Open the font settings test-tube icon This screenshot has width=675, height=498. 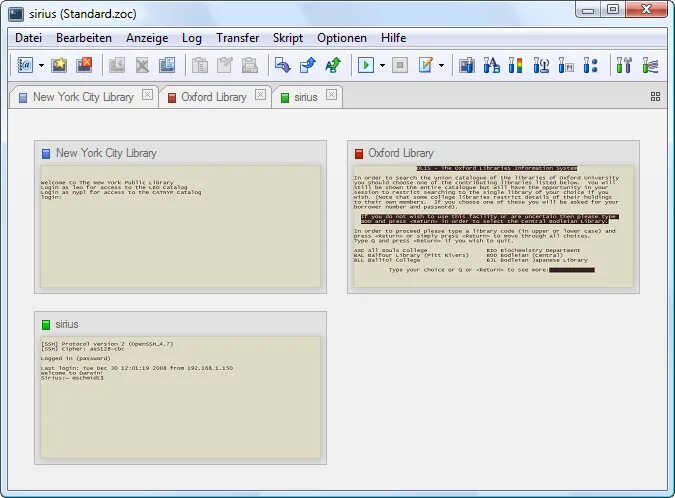click(x=491, y=65)
